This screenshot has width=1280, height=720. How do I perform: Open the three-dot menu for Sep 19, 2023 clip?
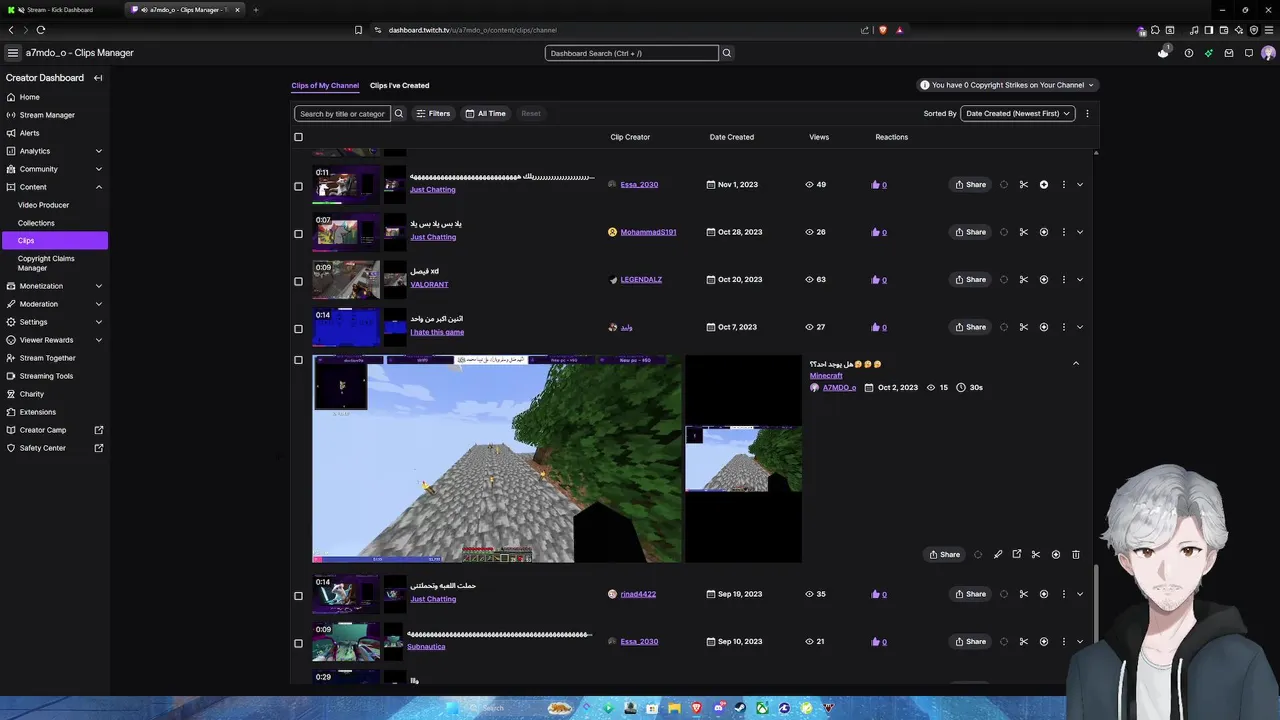coord(1063,594)
